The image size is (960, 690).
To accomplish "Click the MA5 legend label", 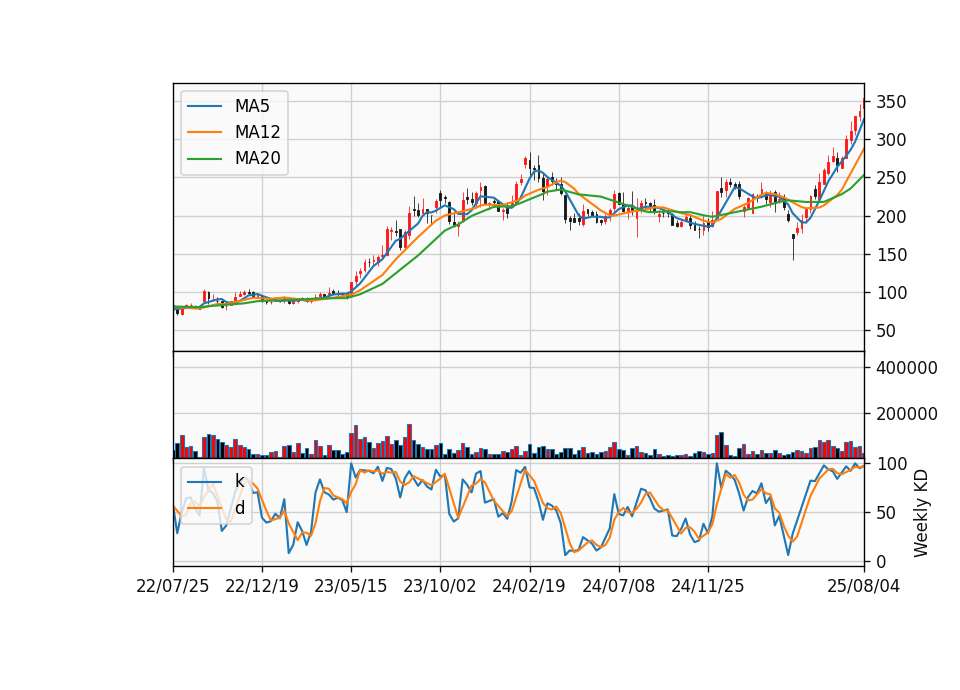I will [x=252, y=106].
